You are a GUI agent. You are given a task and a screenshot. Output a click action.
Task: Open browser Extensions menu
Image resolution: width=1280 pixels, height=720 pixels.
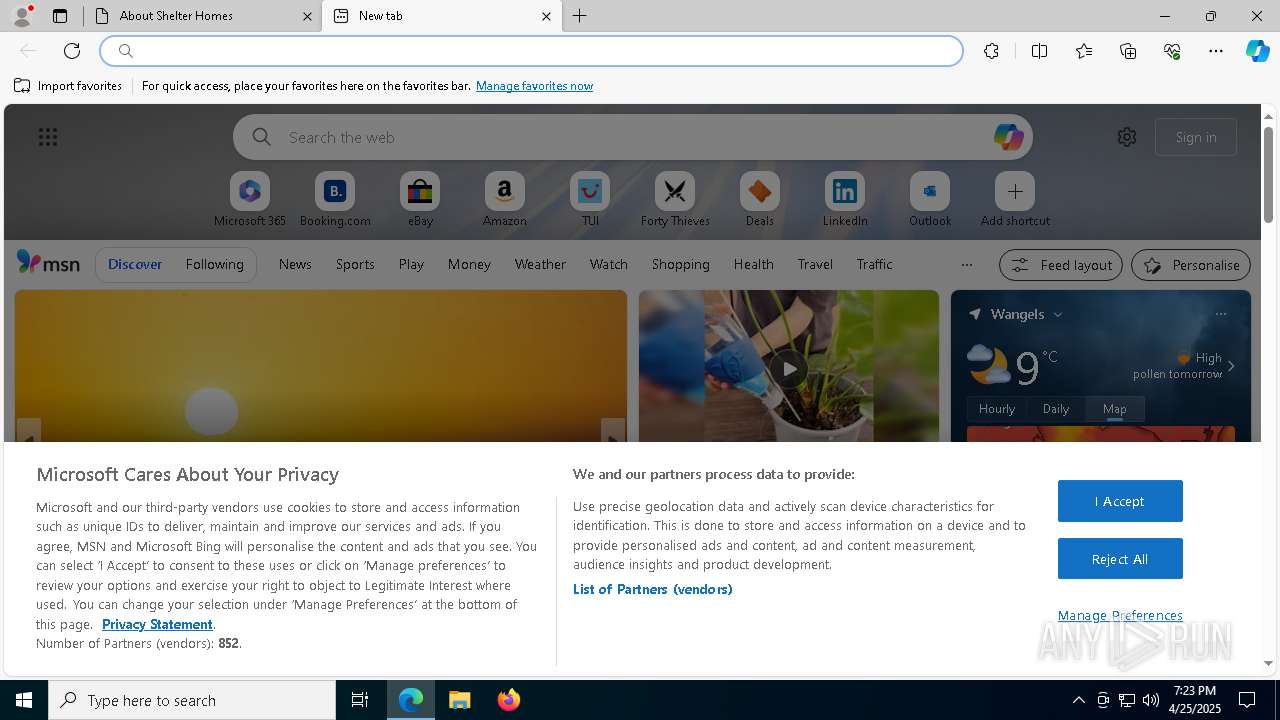click(x=991, y=51)
